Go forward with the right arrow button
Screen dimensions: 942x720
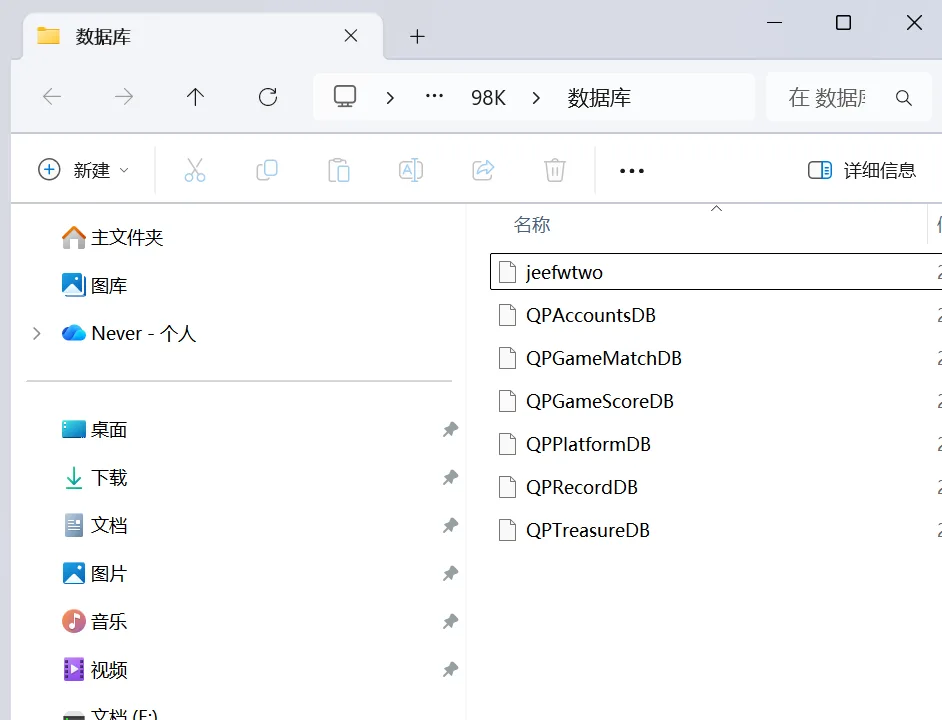coord(124,97)
